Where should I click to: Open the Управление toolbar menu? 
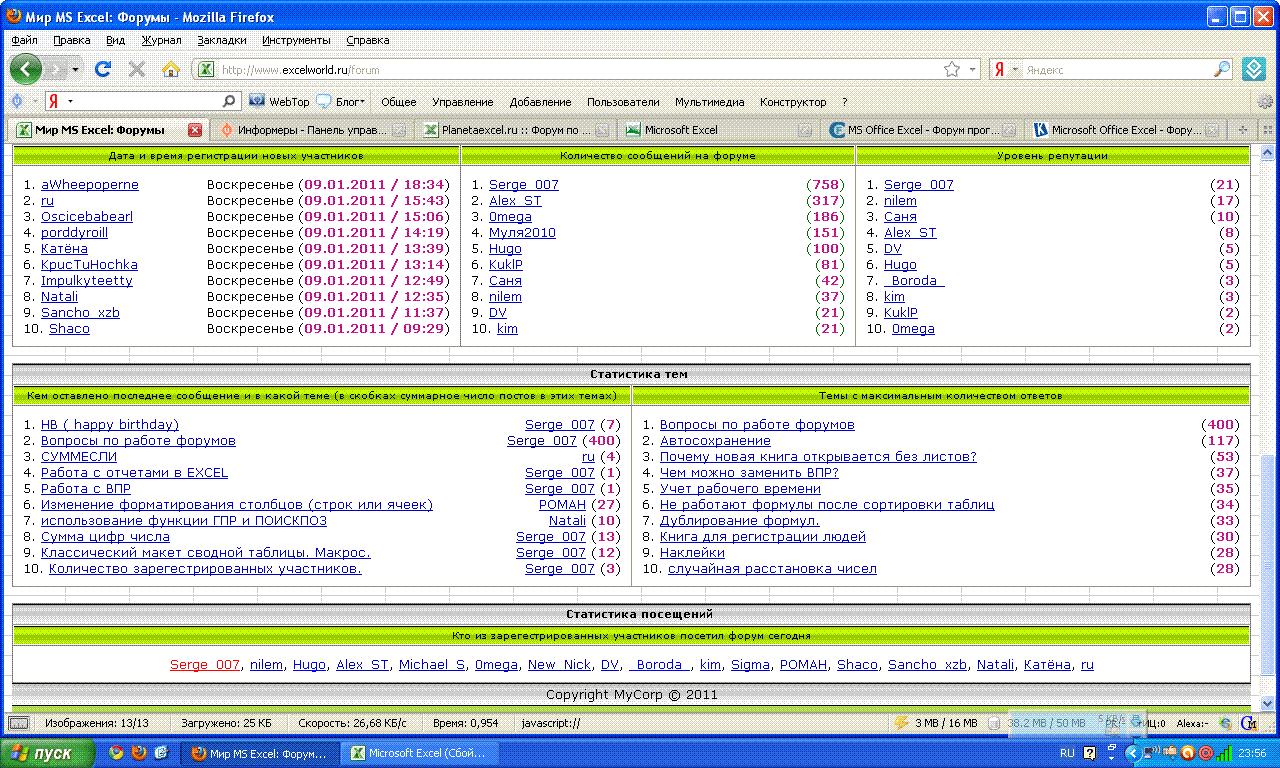coord(463,101)
